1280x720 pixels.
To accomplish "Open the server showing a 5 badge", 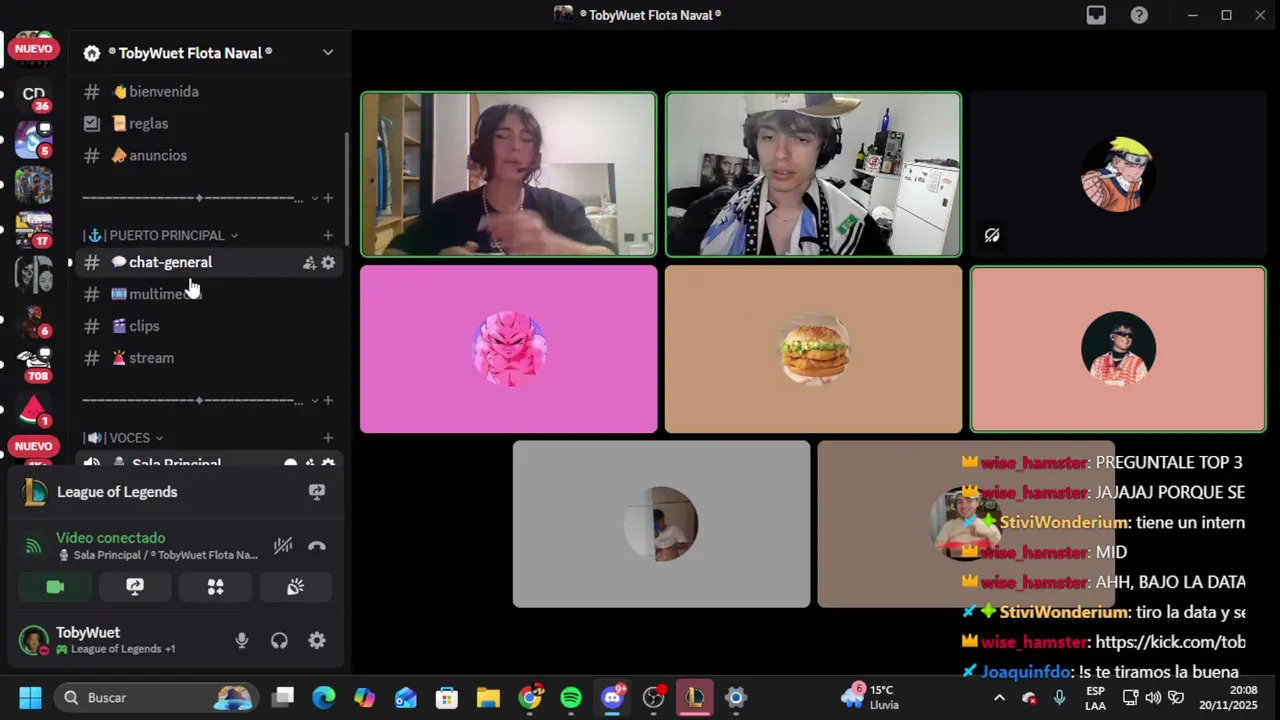I will 34,141.
